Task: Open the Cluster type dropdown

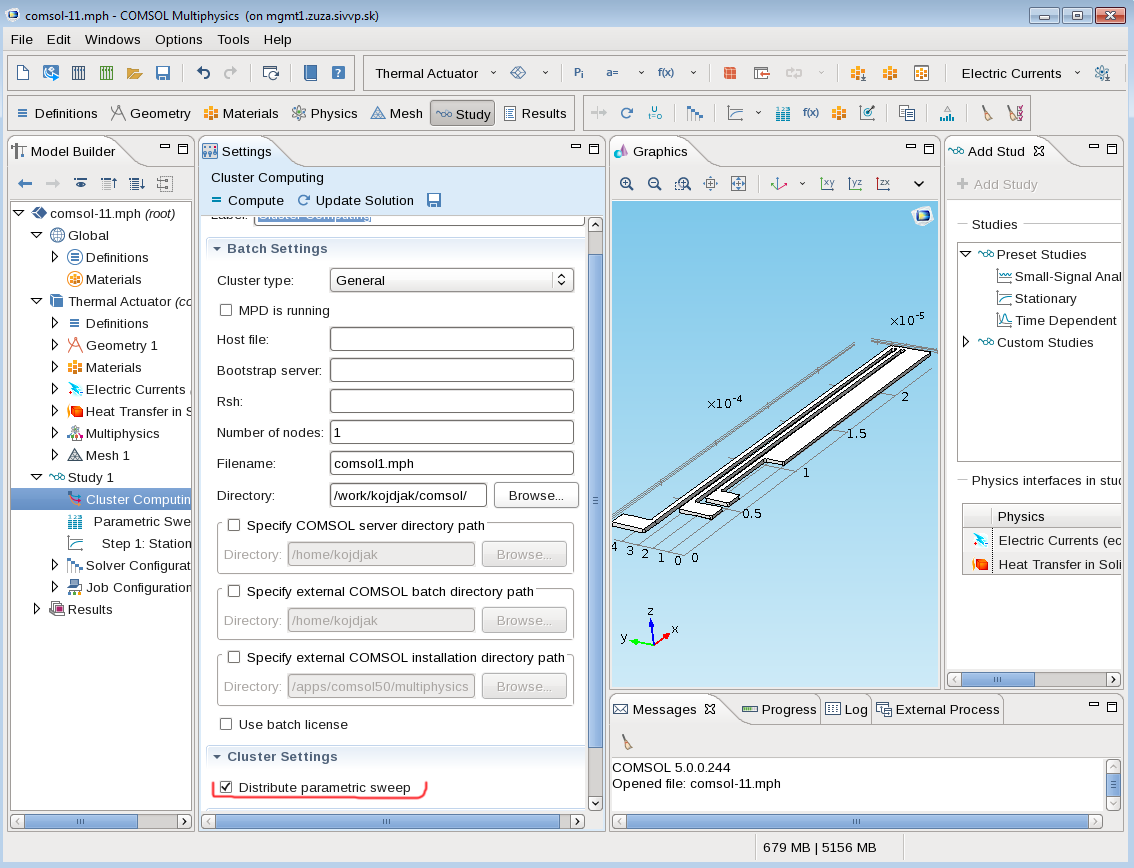Action: point(451,281)
